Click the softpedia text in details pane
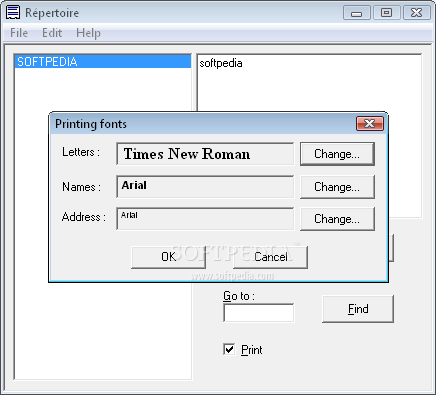Screen dimensions: 436x395 (221, 63)
